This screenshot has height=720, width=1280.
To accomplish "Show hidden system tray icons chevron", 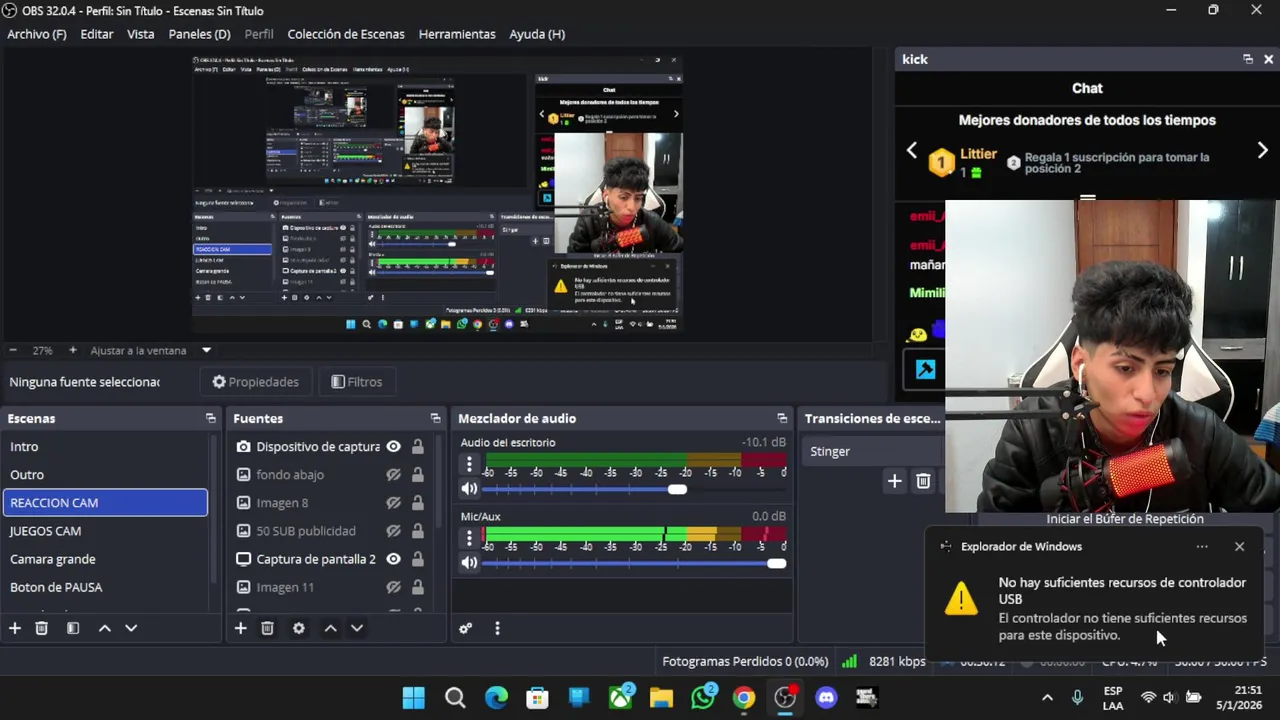I will pos(1047,698).
